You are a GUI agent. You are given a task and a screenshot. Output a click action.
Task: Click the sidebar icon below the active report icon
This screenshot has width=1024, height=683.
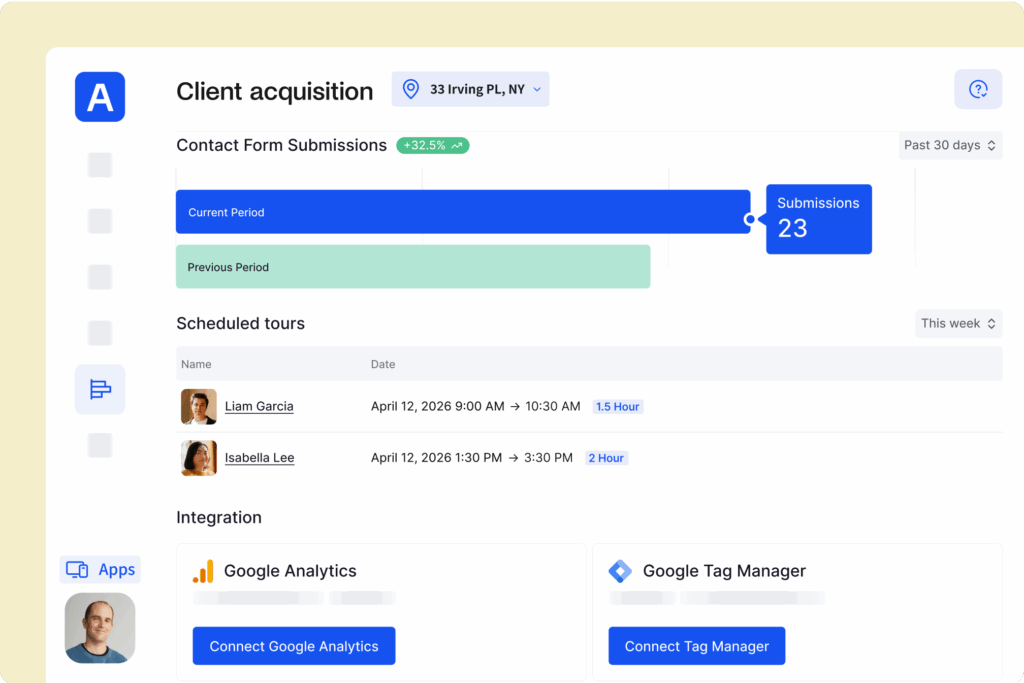(99, 445)
